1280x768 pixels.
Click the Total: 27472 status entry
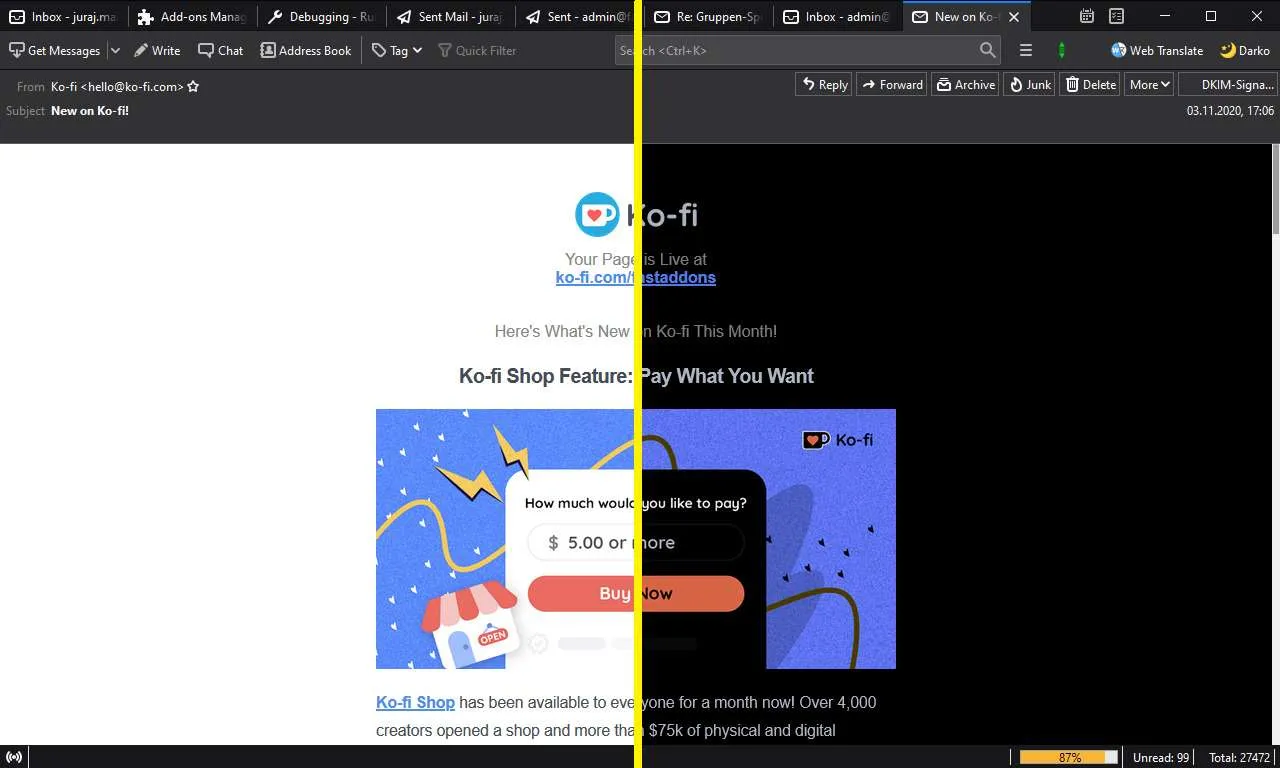1239,757
